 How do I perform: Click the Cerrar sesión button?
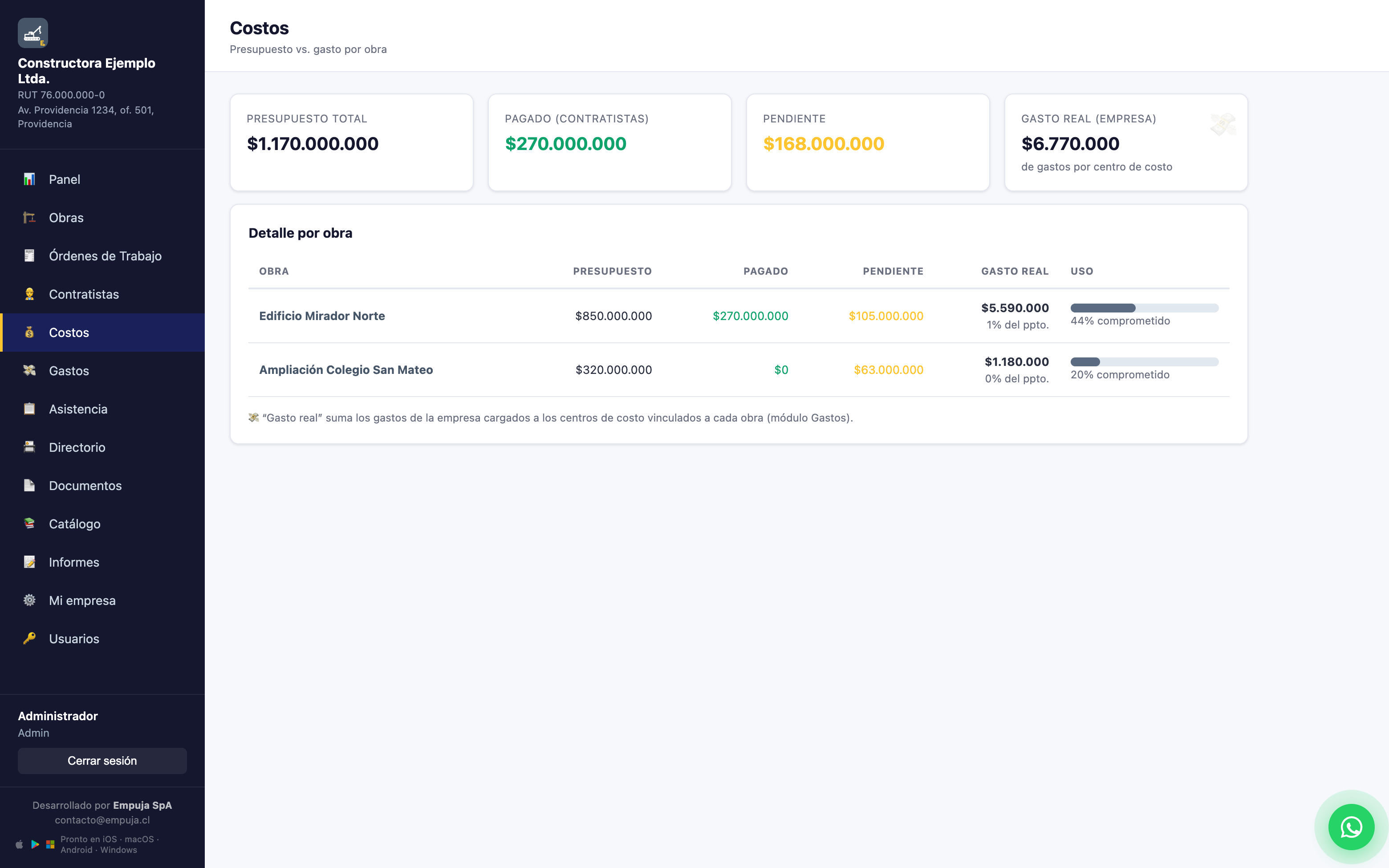click(x=102, y=761)
